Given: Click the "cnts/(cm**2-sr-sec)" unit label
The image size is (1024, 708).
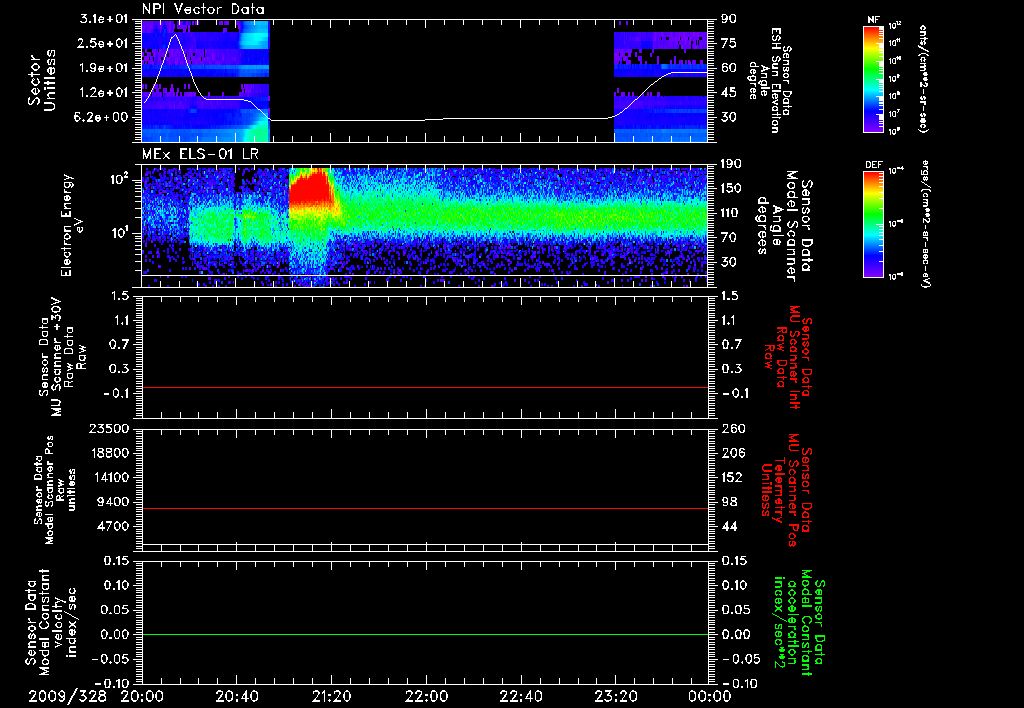Looking at the screenshot, I should (x=922, y=79).
